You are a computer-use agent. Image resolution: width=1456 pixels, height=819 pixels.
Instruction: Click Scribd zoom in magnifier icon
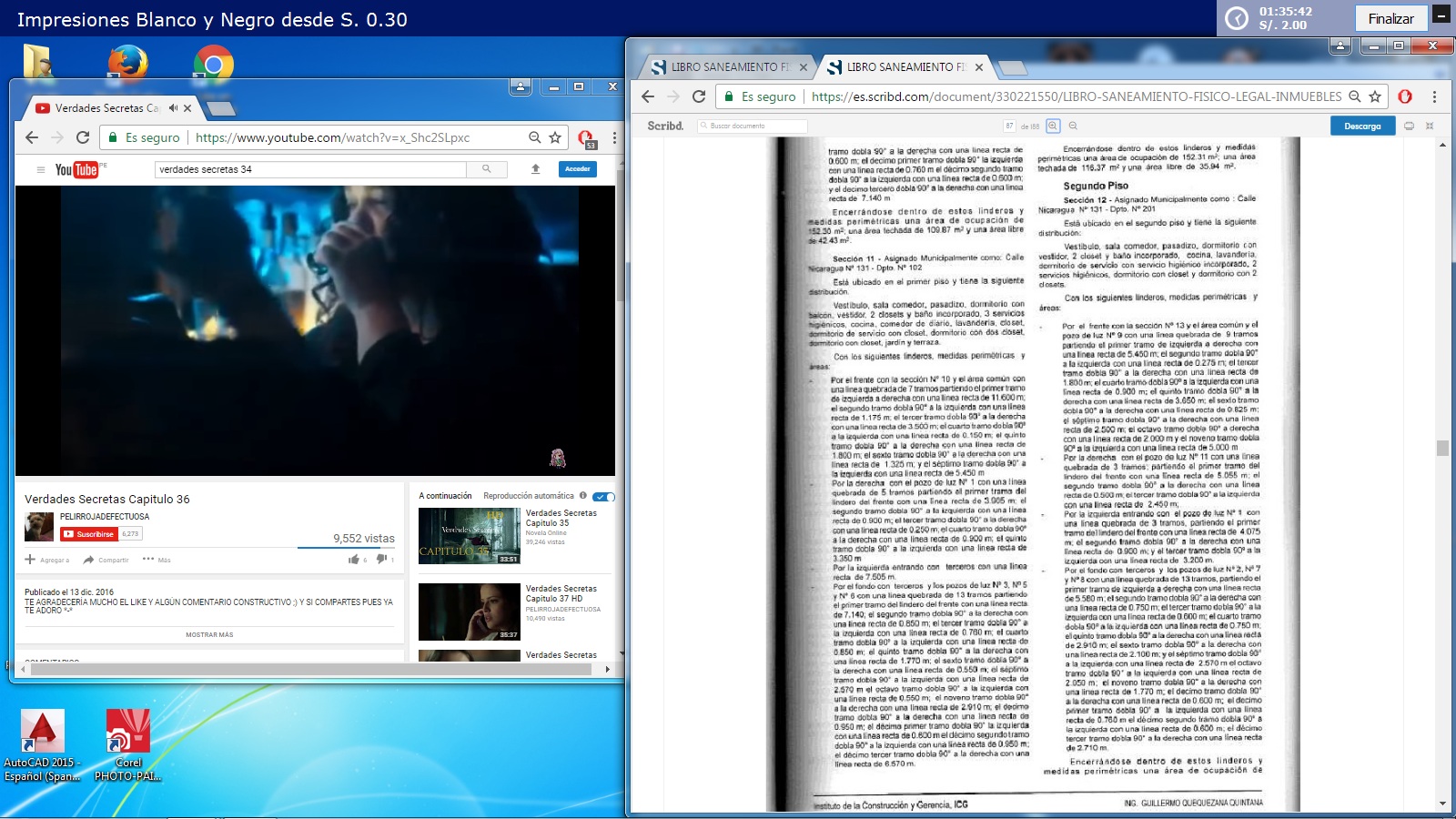tap(1053, 126)
